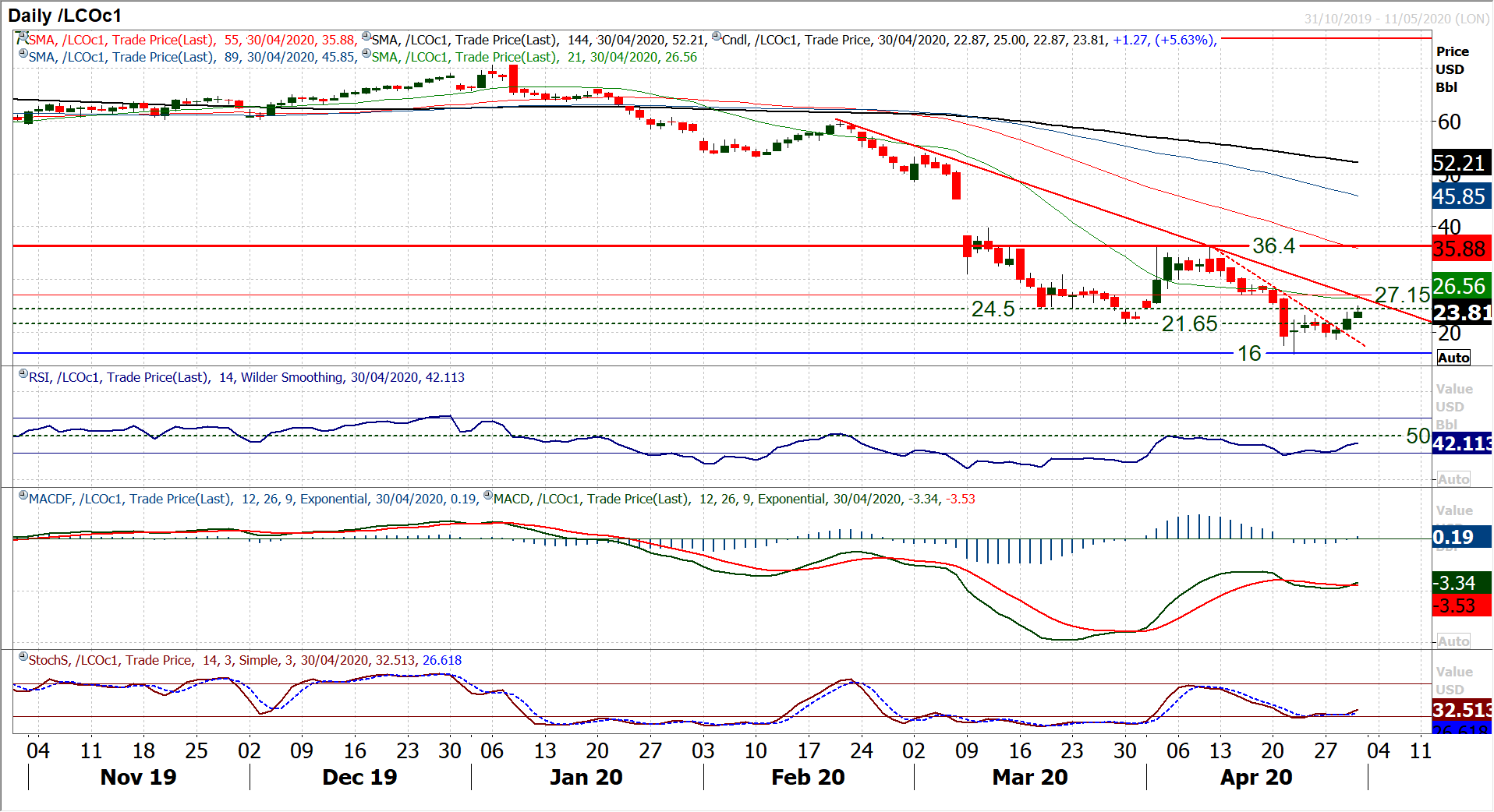Screen dimensions: 1494x812
Task: Click the clock icon beside the StochS legend
Action: [x=23, y=658]
